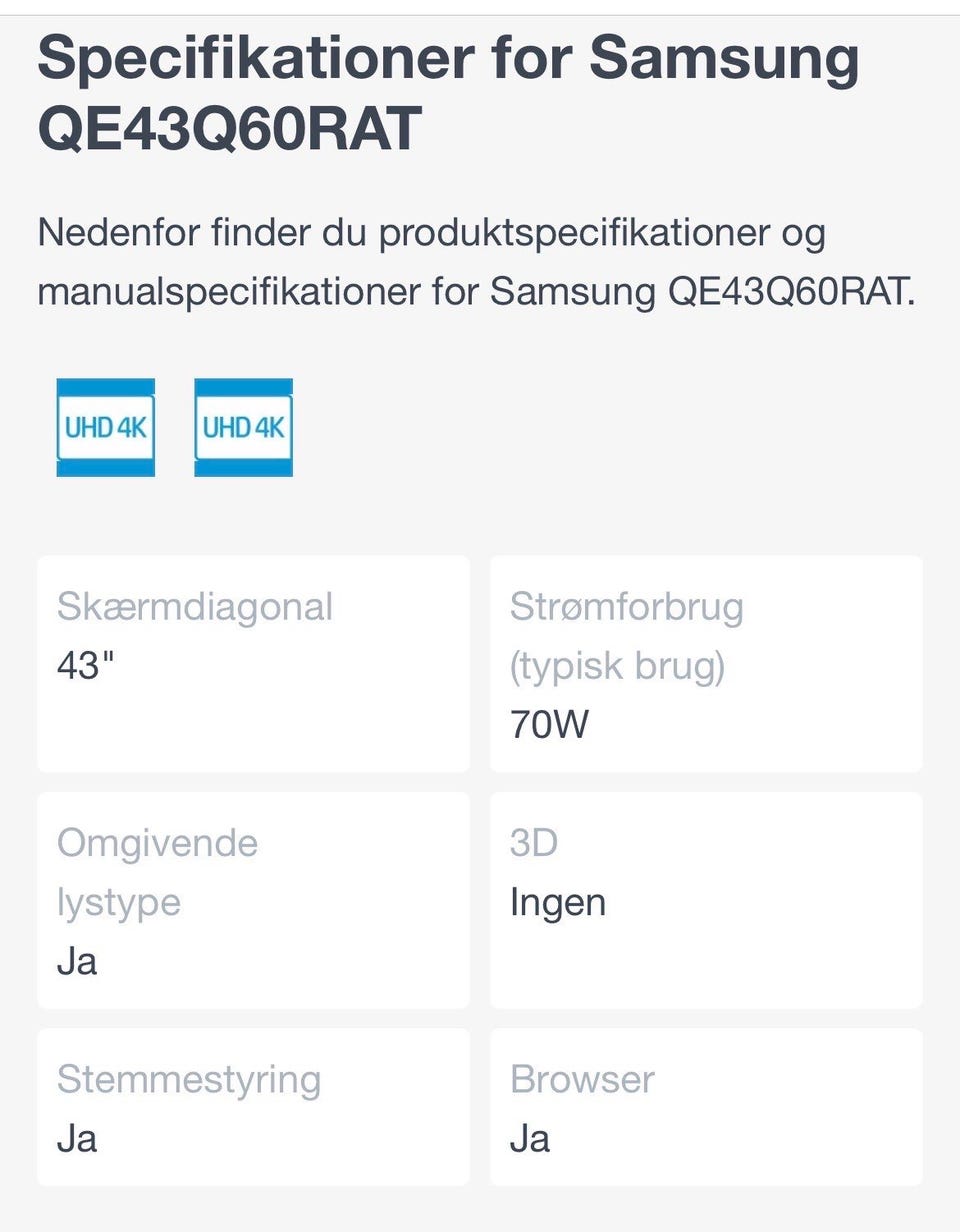Click the (typisk brug) subtitle text
Viewport: 960px width, 1232px height.
coord(617,666)
